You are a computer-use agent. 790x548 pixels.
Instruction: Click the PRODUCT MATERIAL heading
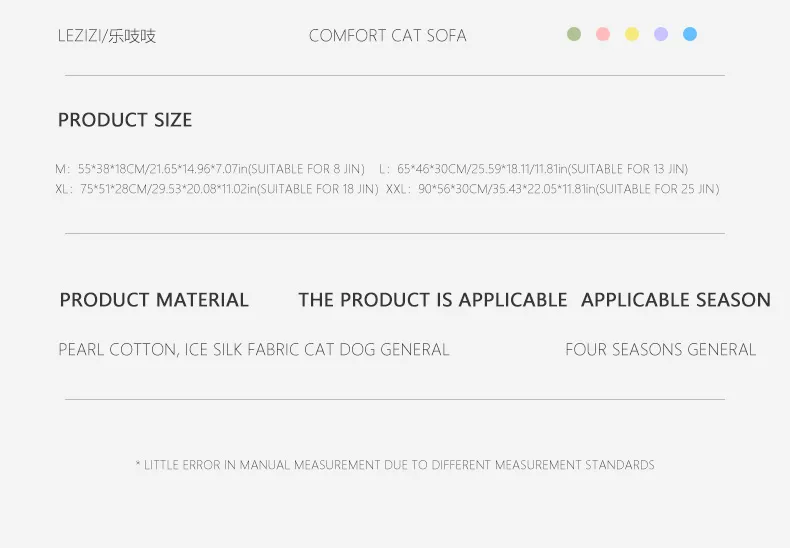(154, 300)
